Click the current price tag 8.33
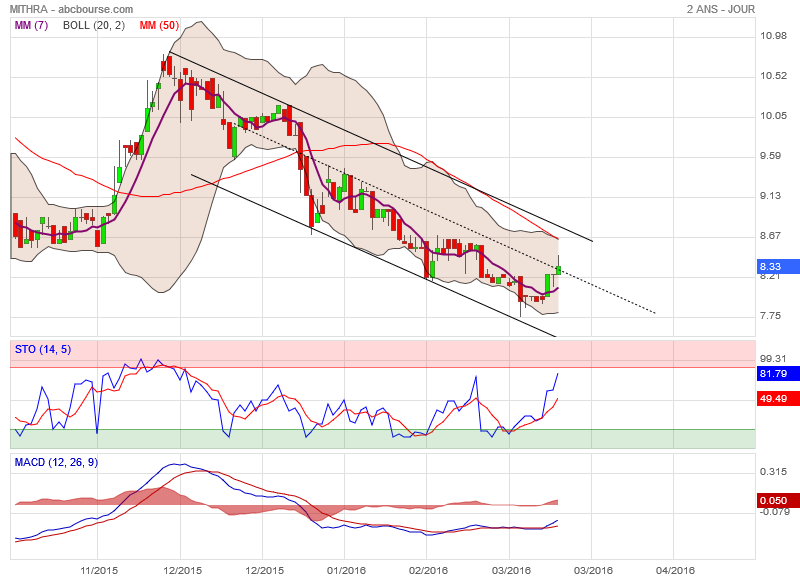 pyautogui.click(x=779, y=266)
